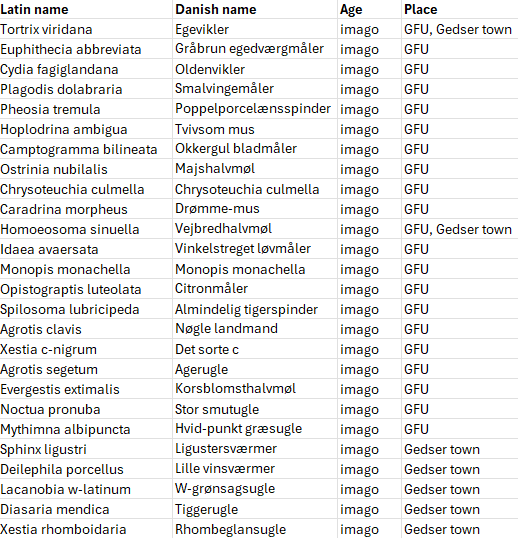Select the Sphinx ligustri cell
This screenshot has width=518, height=538.
86,449
